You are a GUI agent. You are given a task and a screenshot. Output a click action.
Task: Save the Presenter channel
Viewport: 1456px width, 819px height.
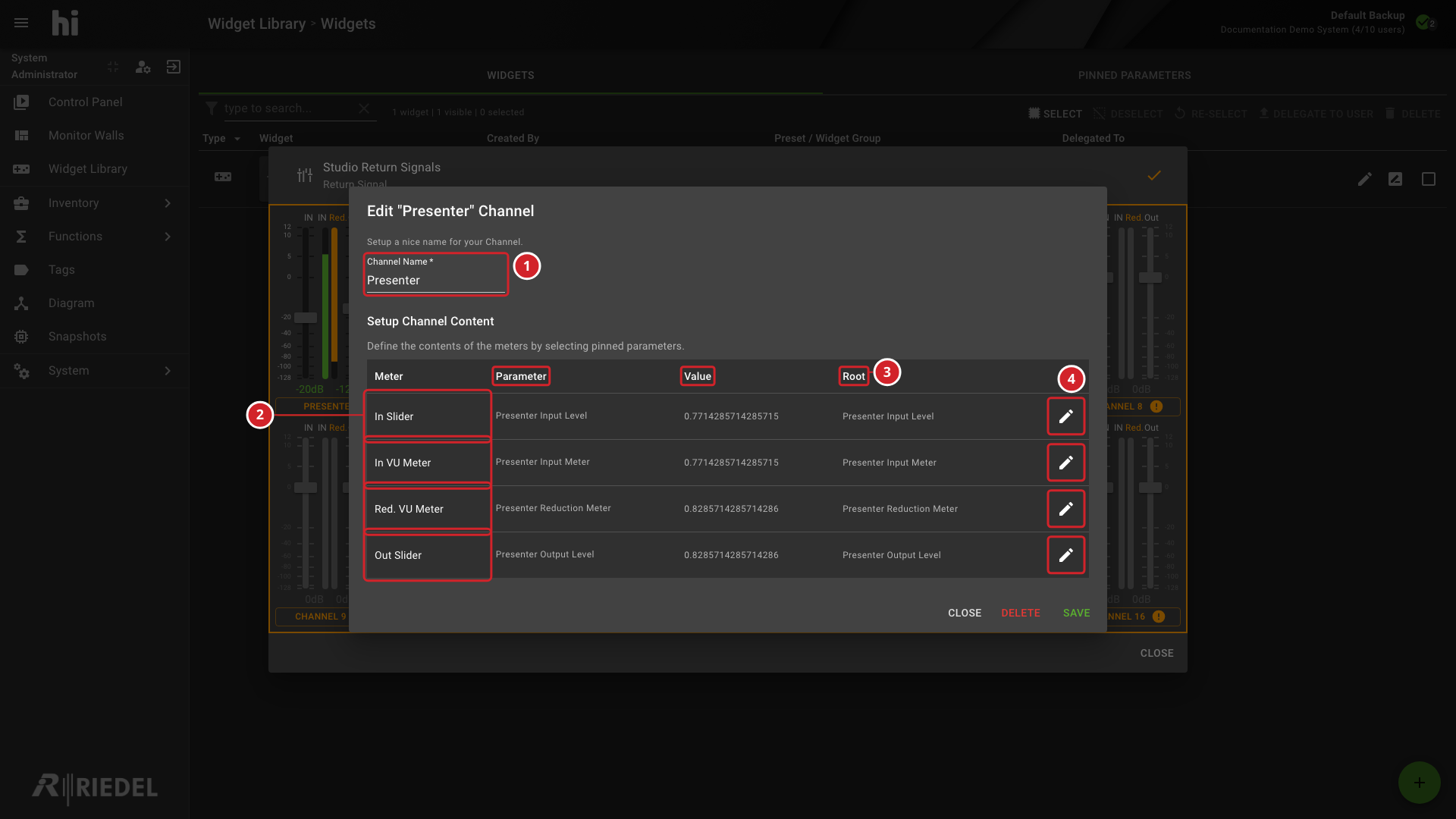pos(1076,613)
